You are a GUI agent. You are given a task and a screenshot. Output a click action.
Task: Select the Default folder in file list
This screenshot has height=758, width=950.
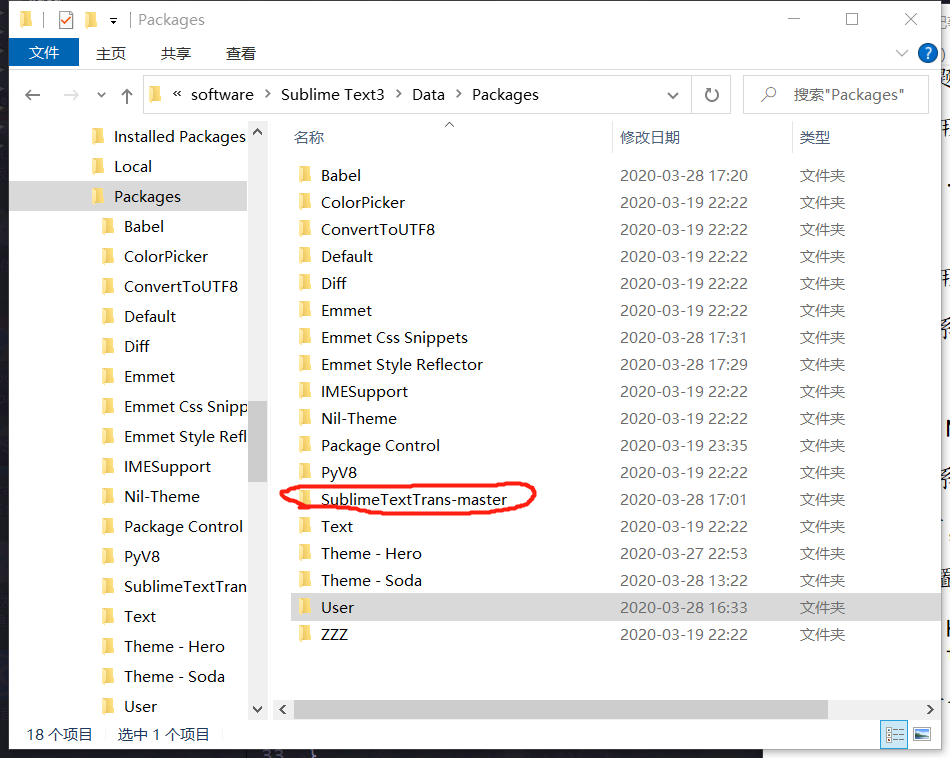347,256
